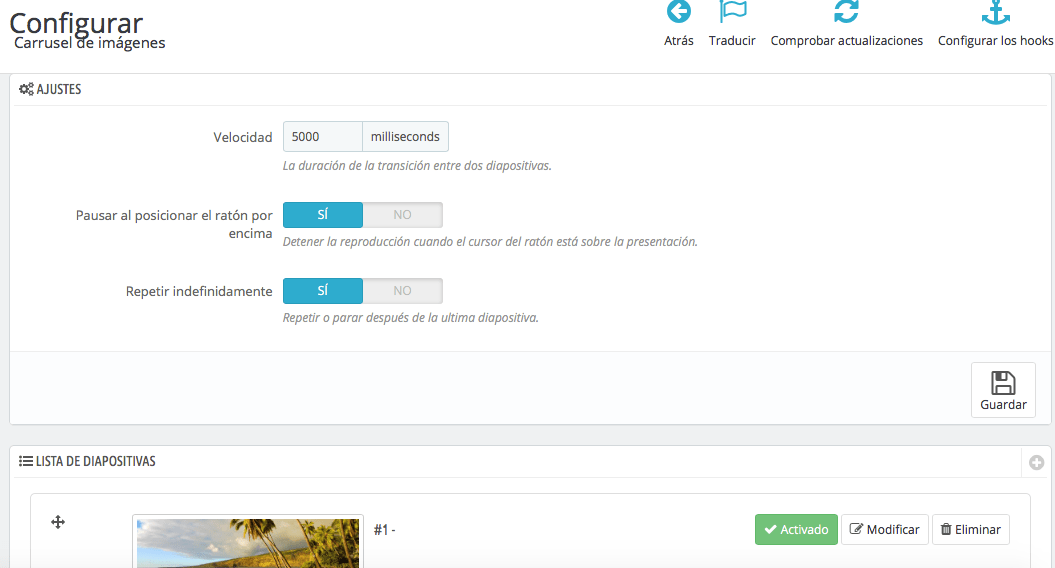Click the Comprobar actualizaciones label
This screenshot has height=568, width=1055.
(x=846, y=41)
